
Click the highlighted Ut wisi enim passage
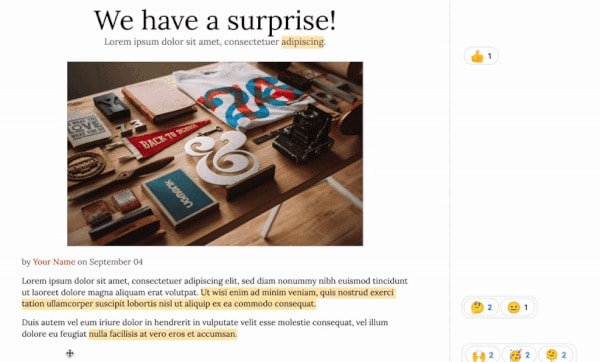pyautogui.click(x=208, y=298)
